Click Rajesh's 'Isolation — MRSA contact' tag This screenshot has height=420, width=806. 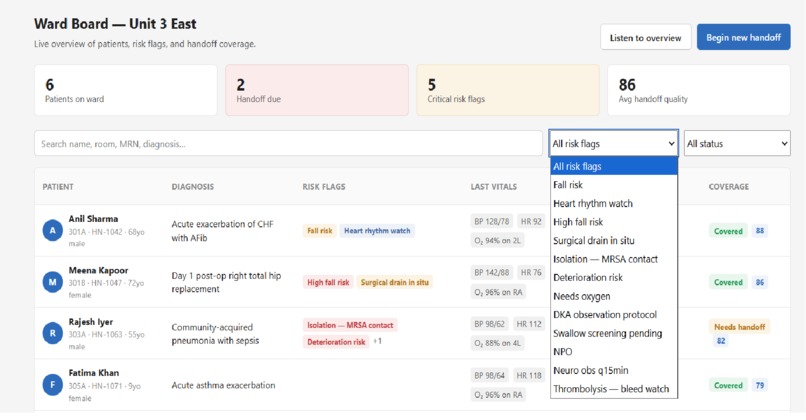click(350, 325)
